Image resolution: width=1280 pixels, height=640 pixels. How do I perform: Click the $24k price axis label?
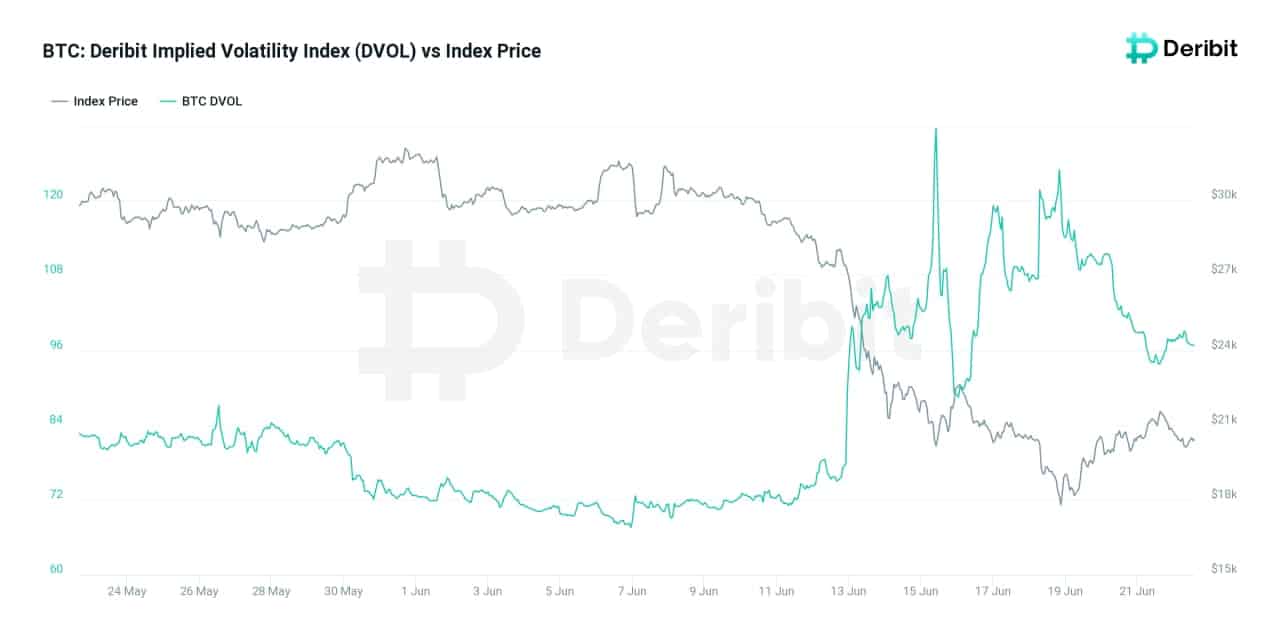(x=1225, y=345)
